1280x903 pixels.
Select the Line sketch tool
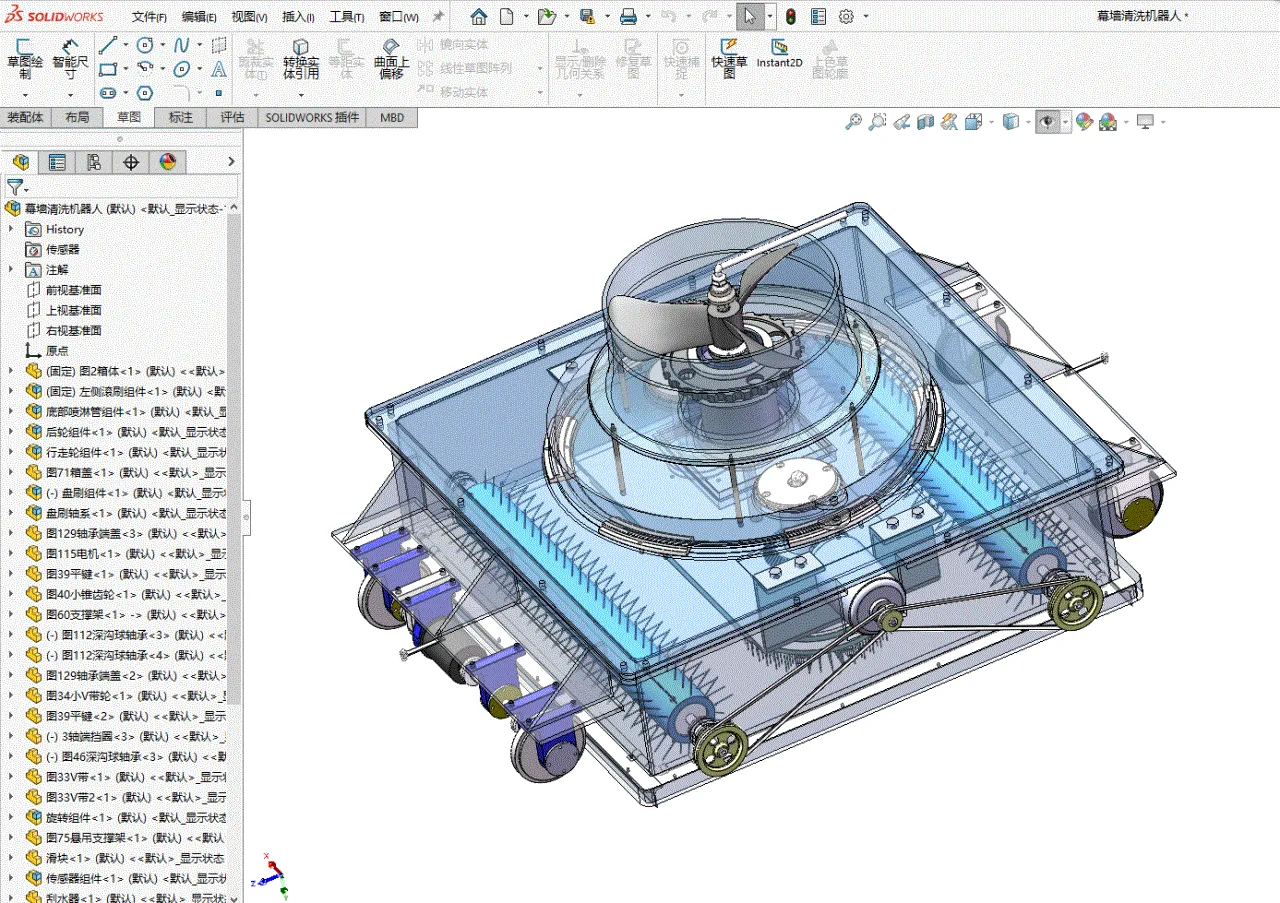tap(108, 45)
